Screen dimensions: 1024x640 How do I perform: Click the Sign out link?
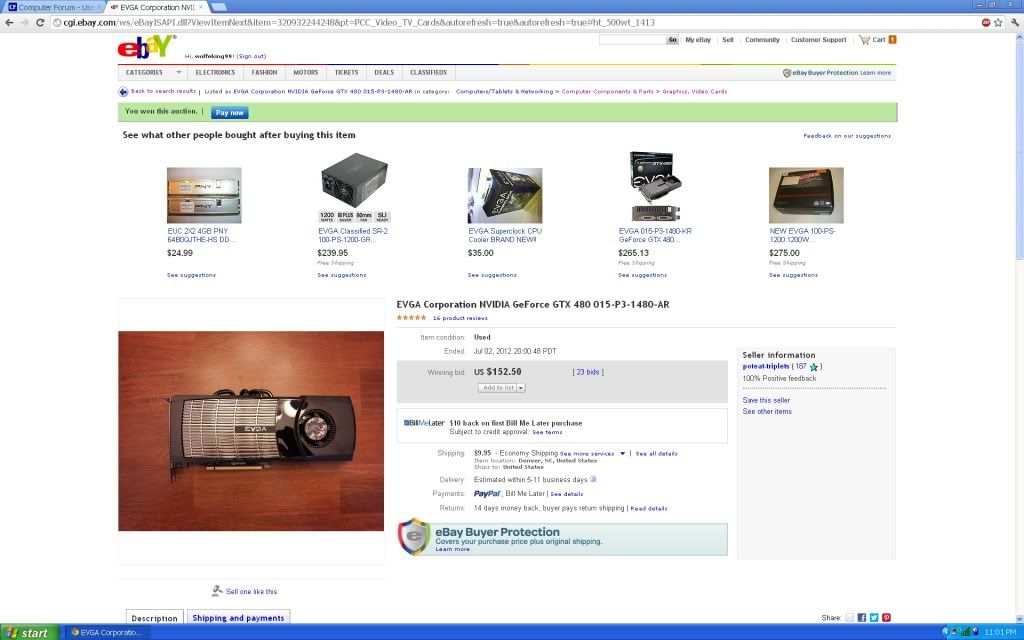[251, 56]
